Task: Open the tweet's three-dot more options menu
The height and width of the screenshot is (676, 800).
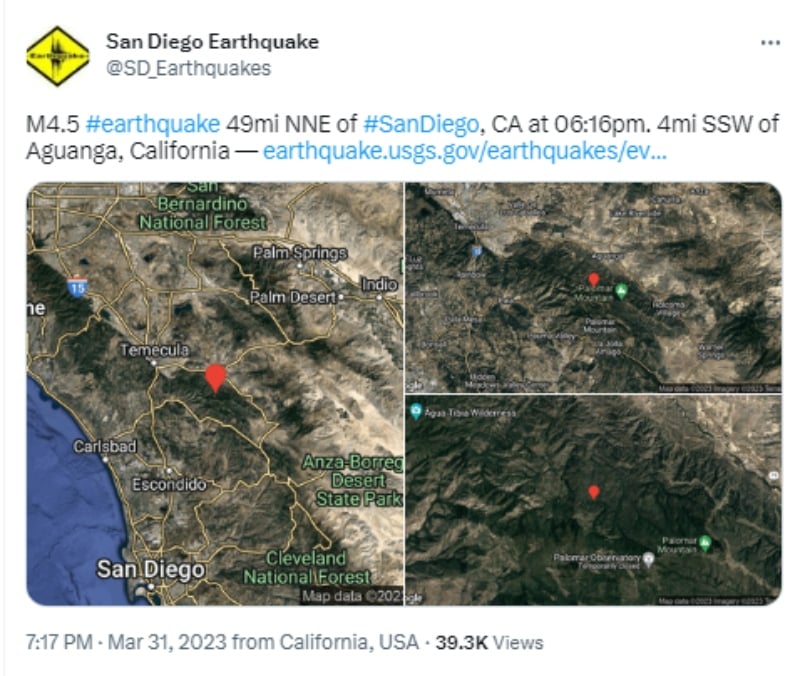Action: pyautogui.click(x=770, y=43)
